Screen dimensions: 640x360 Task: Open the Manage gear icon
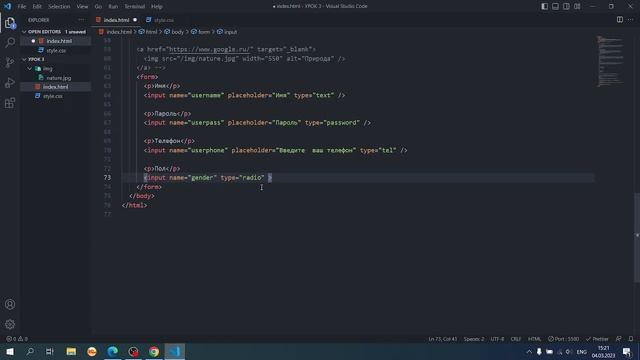click(x=10, y=324)
